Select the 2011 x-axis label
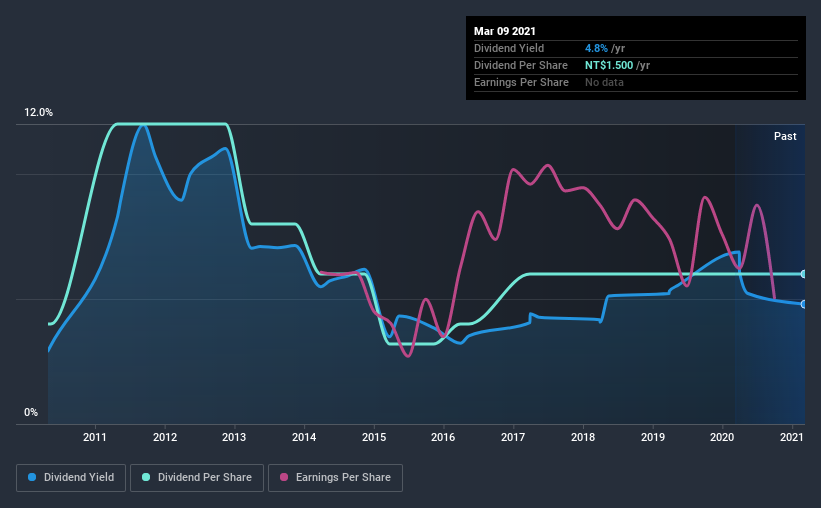Viewport: 821px width, 508px height. [95, 437]
